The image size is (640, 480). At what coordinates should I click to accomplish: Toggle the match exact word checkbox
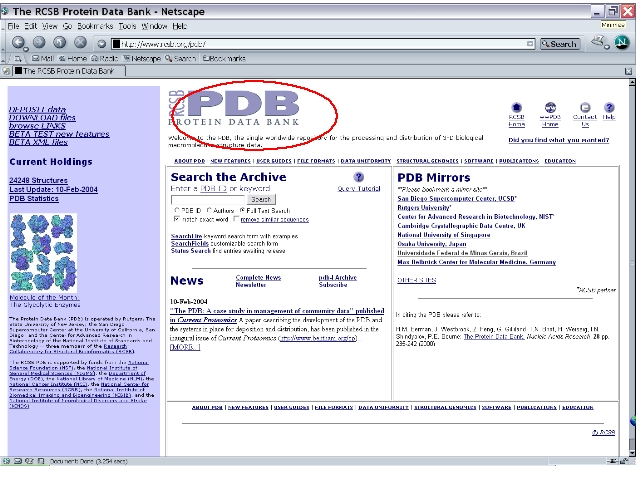pyautogui.click(x=177, y=218)
